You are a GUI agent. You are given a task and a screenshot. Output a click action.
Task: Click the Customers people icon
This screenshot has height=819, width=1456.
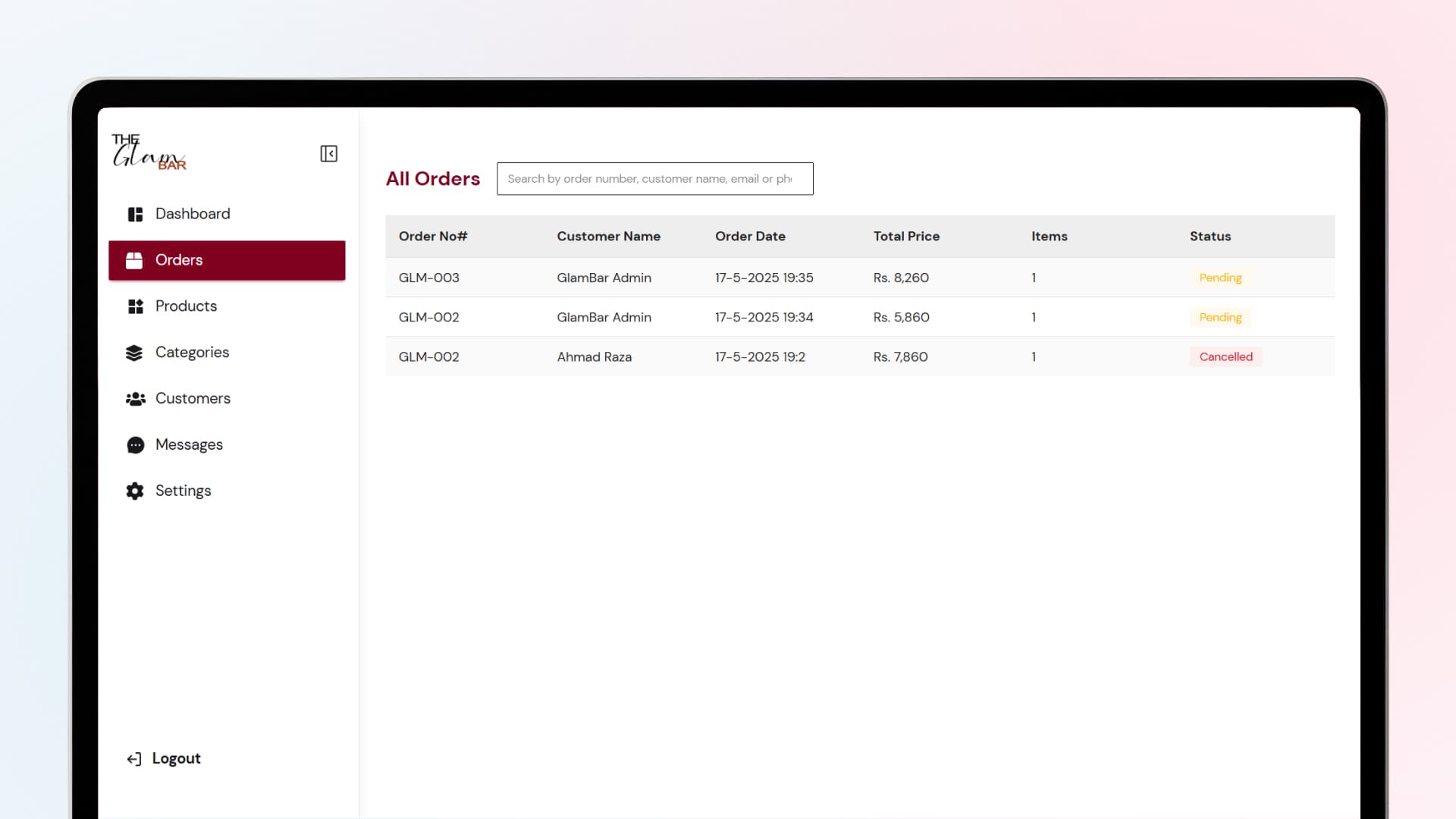tap(135, 399)
